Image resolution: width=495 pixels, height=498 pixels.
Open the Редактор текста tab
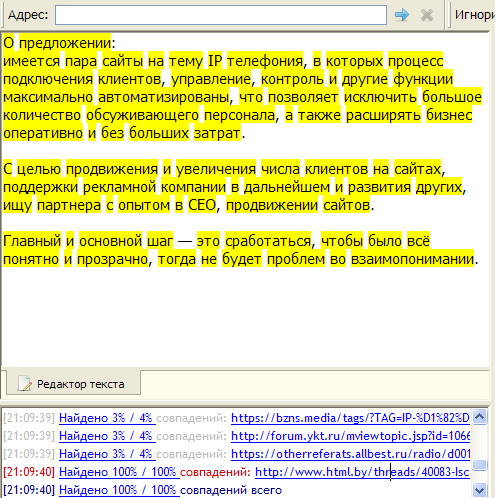(x=73, y=383)
